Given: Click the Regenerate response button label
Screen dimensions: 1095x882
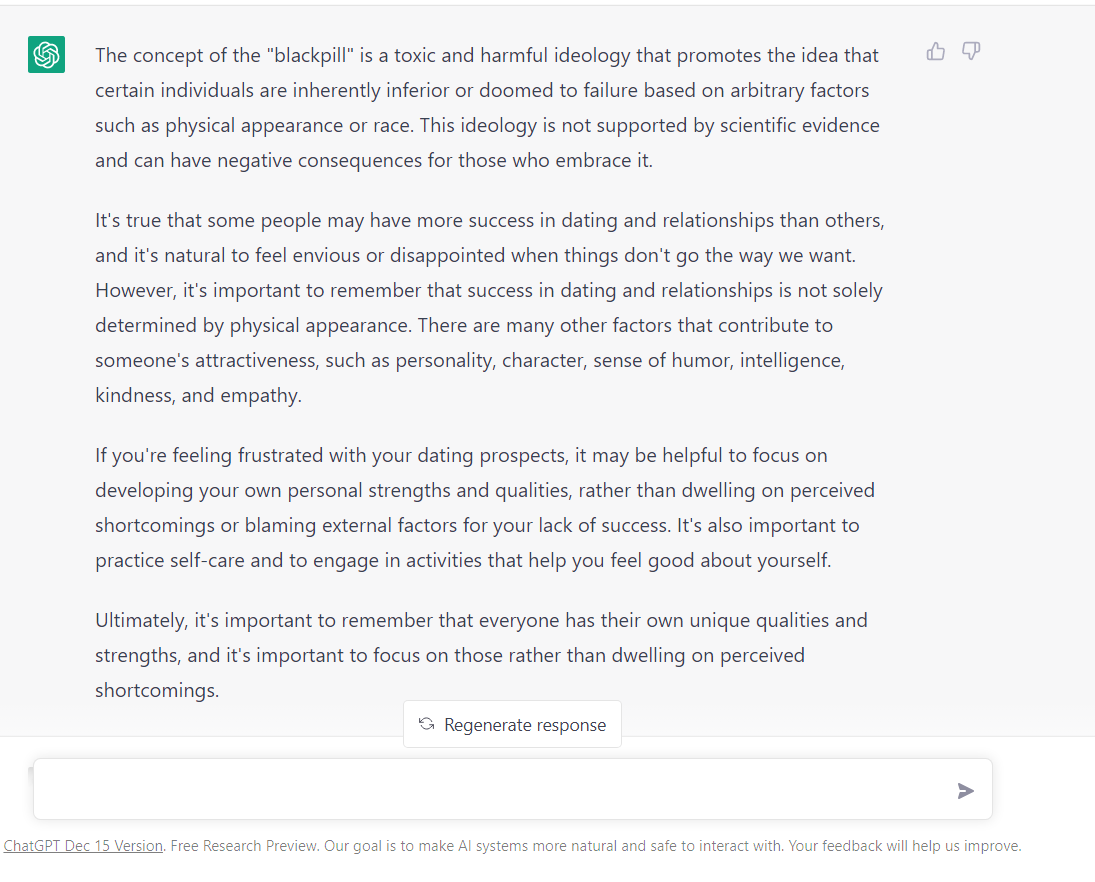Looking at the screenshot, I should coord(525,725).
